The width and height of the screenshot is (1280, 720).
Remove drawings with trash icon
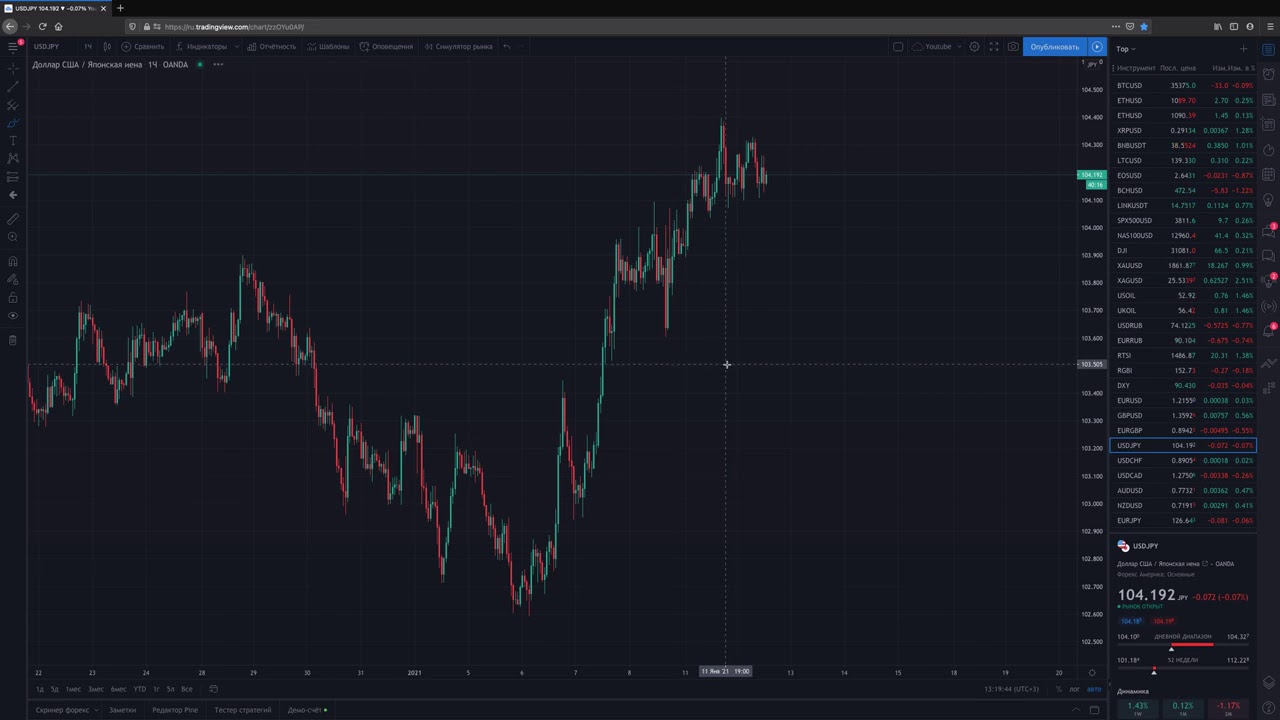pyautogui.click(x=13, y=340)
